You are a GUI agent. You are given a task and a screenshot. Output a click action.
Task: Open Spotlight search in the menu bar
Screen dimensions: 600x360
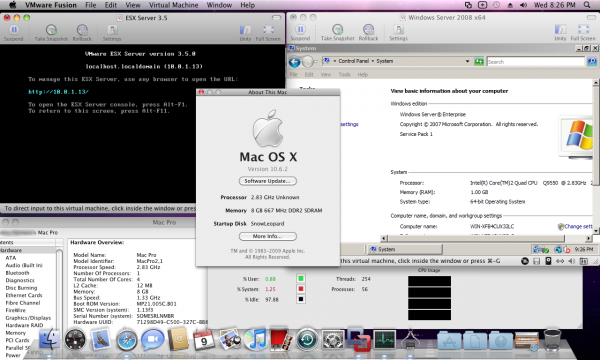(x=587, y=5)
